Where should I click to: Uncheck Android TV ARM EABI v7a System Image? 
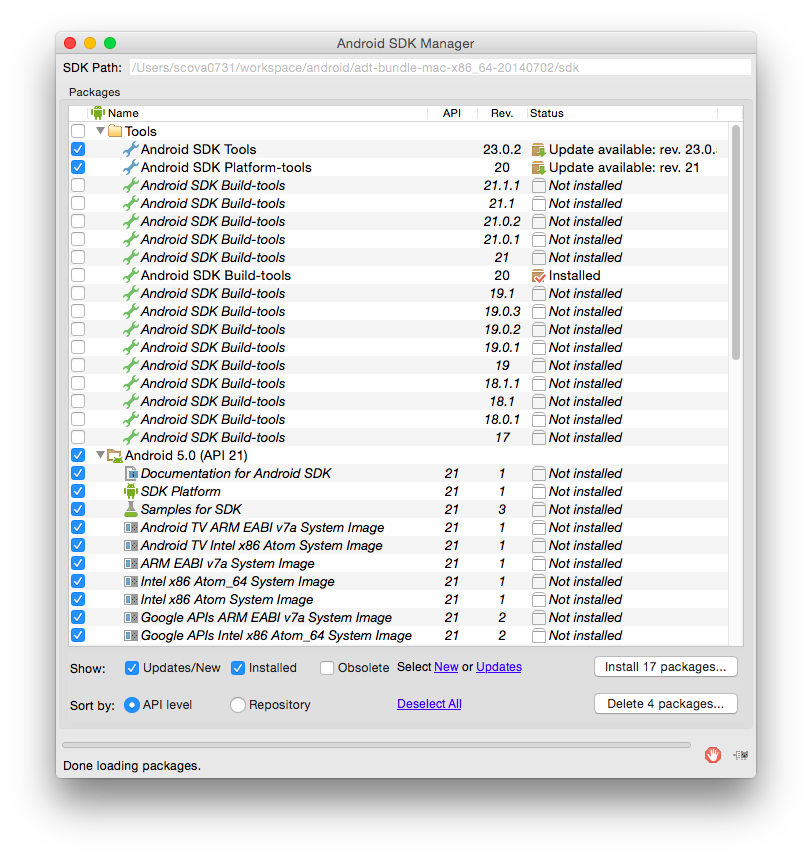78,527
